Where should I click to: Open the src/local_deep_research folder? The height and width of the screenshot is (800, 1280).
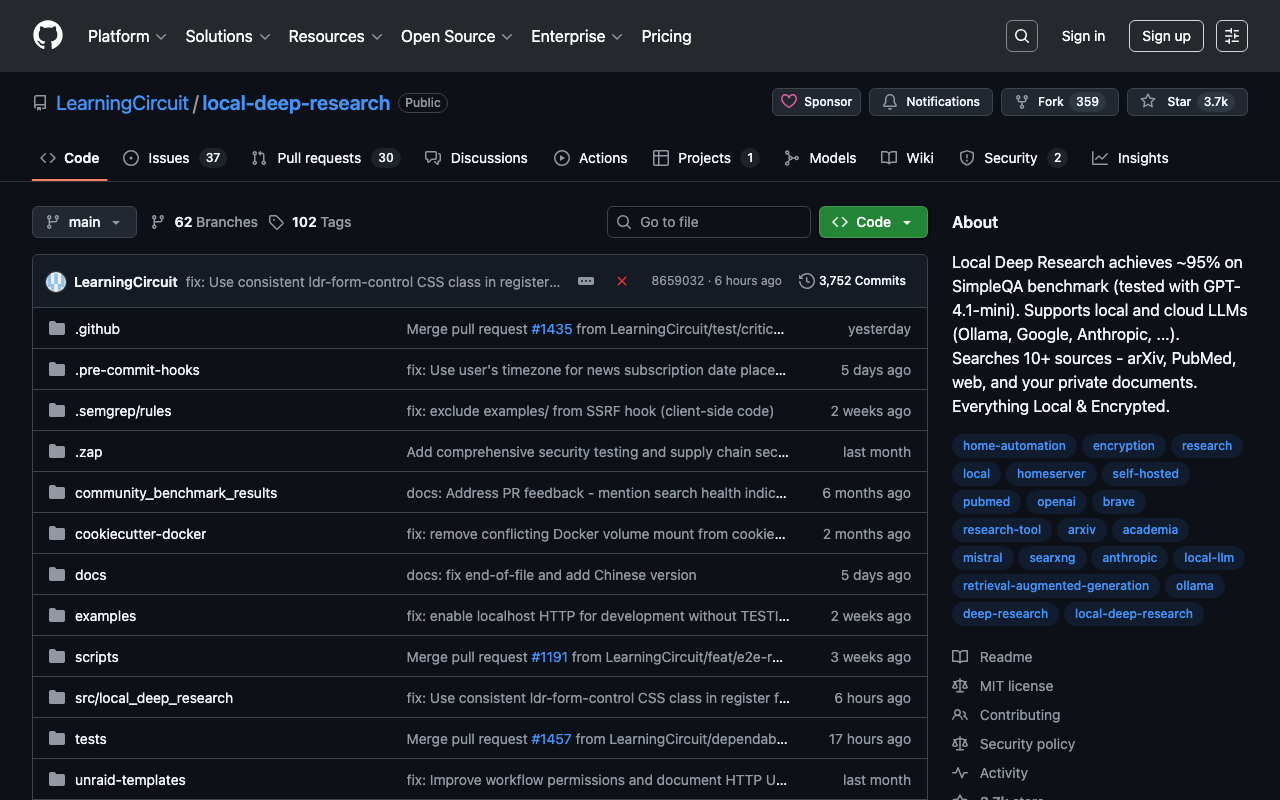pos(154,698)
